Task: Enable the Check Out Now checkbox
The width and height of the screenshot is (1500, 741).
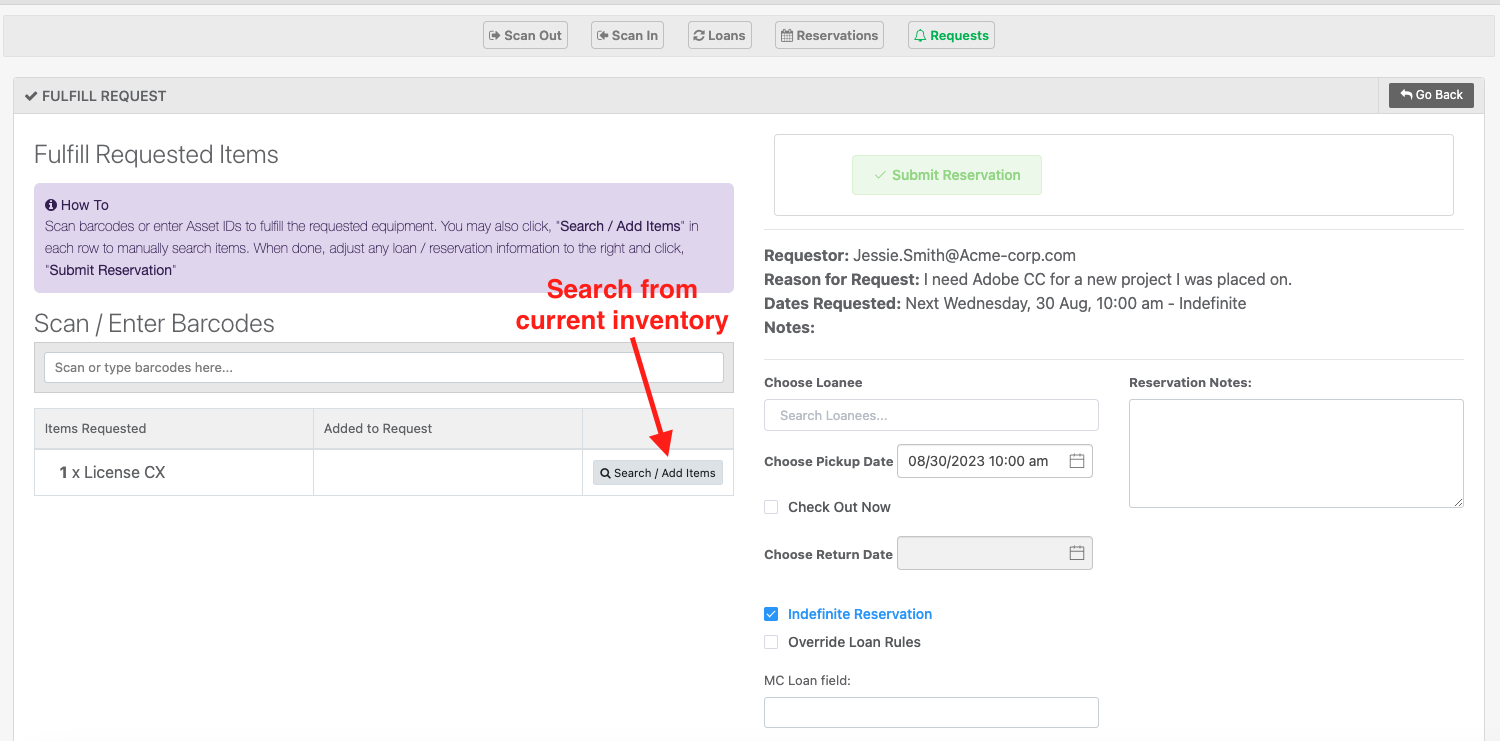Action: (x=771, y=507)
